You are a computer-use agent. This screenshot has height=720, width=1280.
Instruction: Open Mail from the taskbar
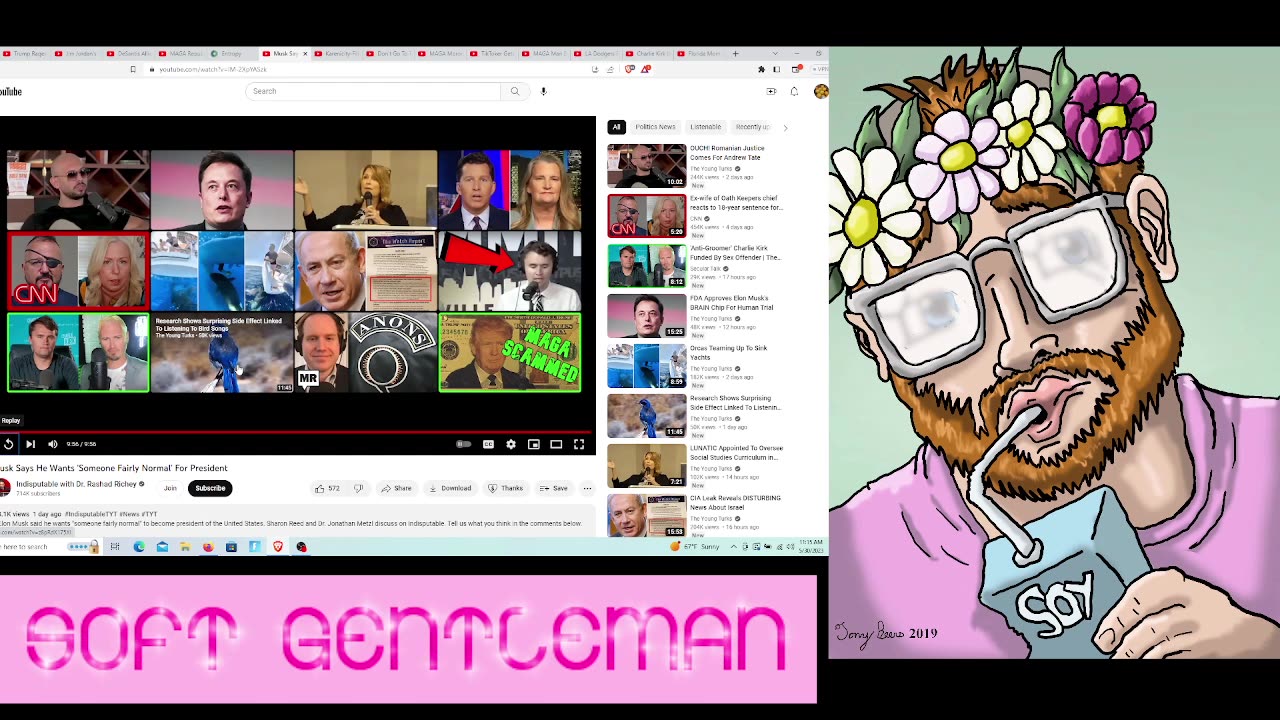[x=162, y=547]
